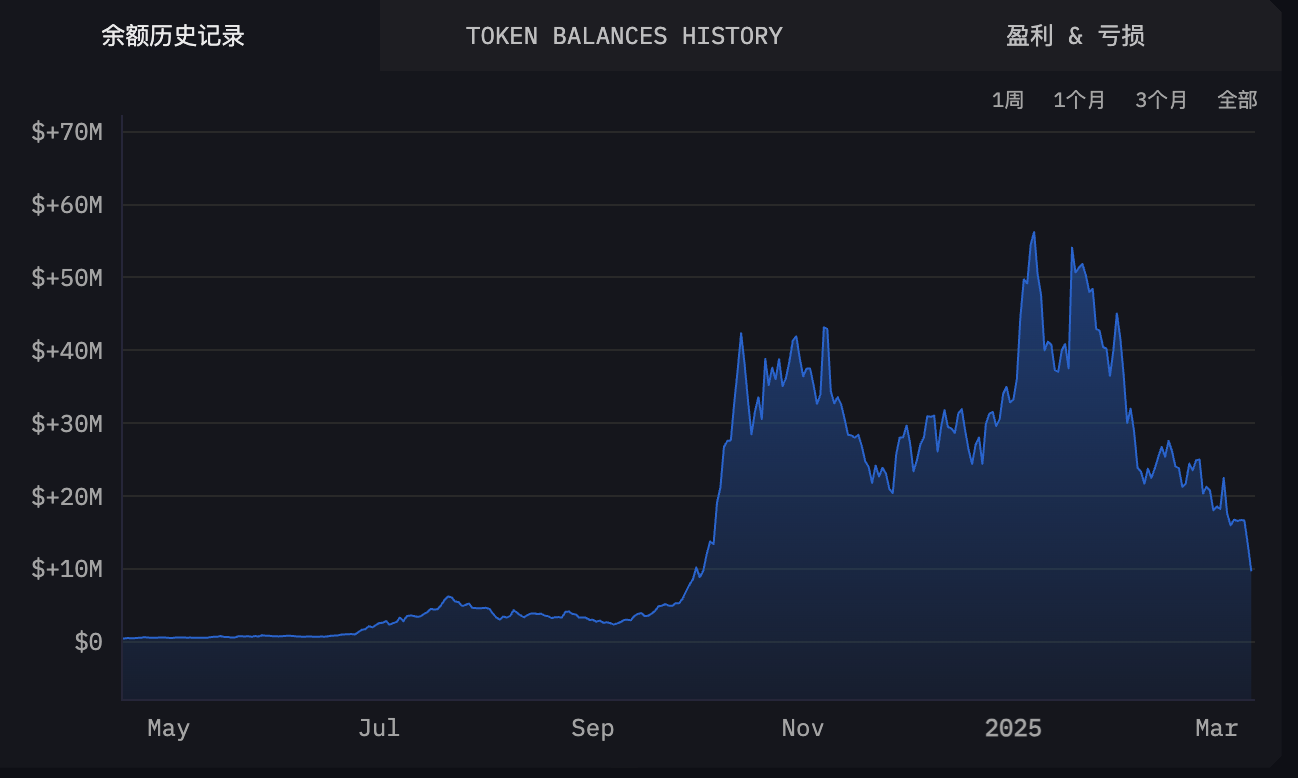1298x778 pixels.
Task: Click the $+40M y-axis label
Action: tap(67, 351)
